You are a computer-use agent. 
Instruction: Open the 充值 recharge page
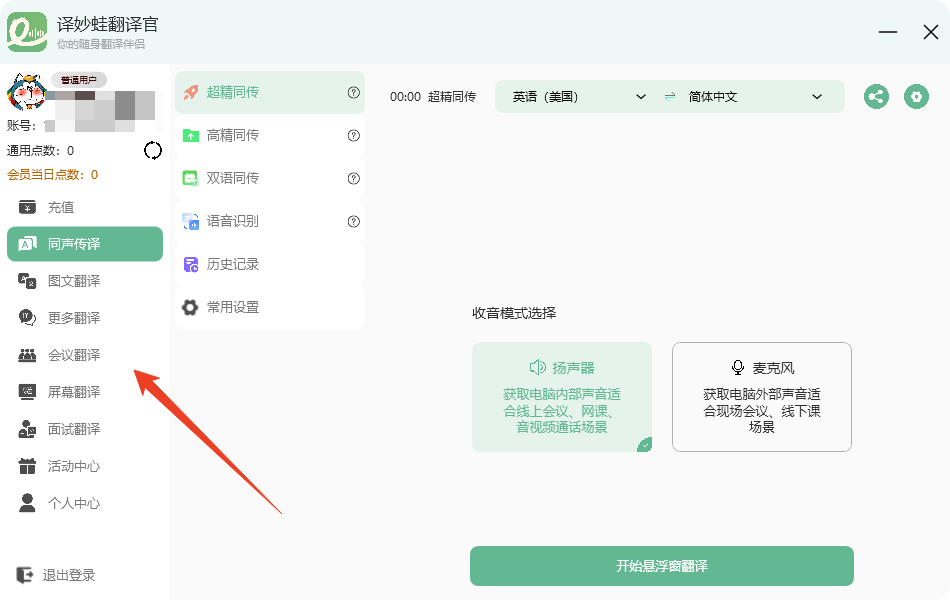60,207
